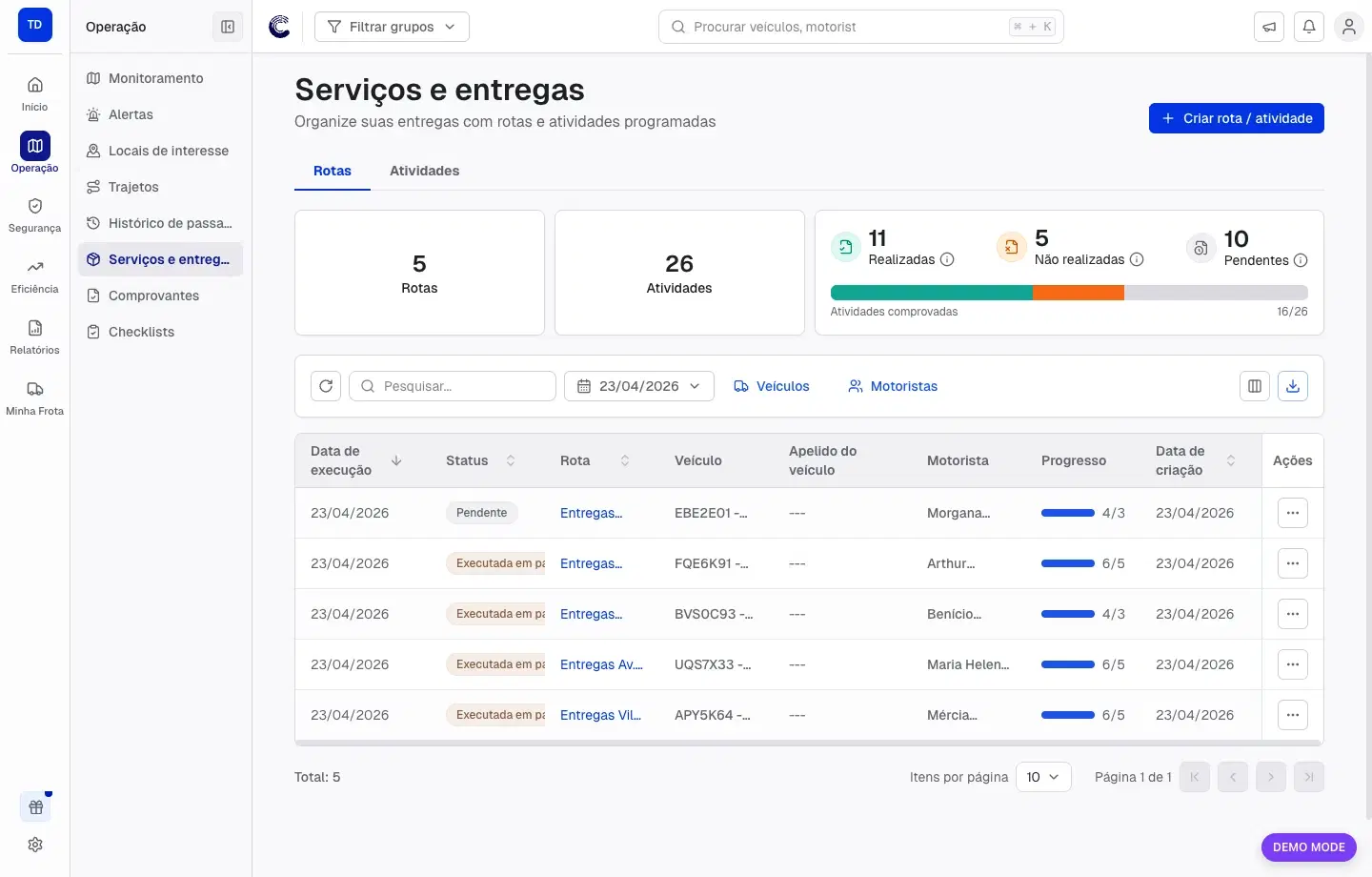Click the 5 Rotas summary card
The image size is (1372, 877).
(x=419, y=273)
